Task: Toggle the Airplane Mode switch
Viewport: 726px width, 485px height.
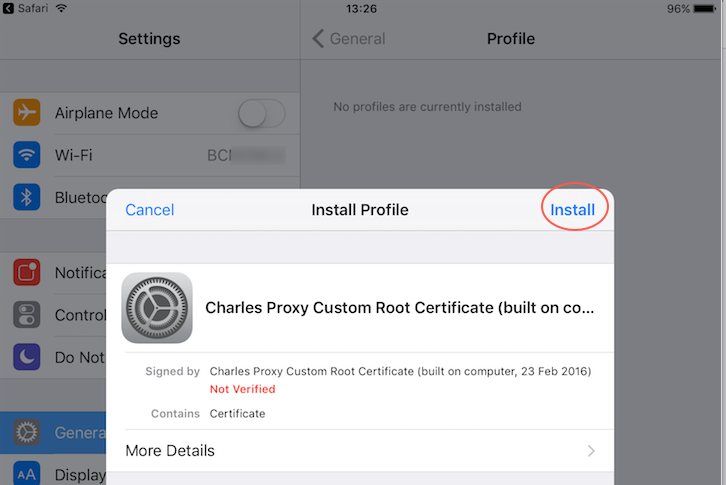Action: click(x=262, y=114)
